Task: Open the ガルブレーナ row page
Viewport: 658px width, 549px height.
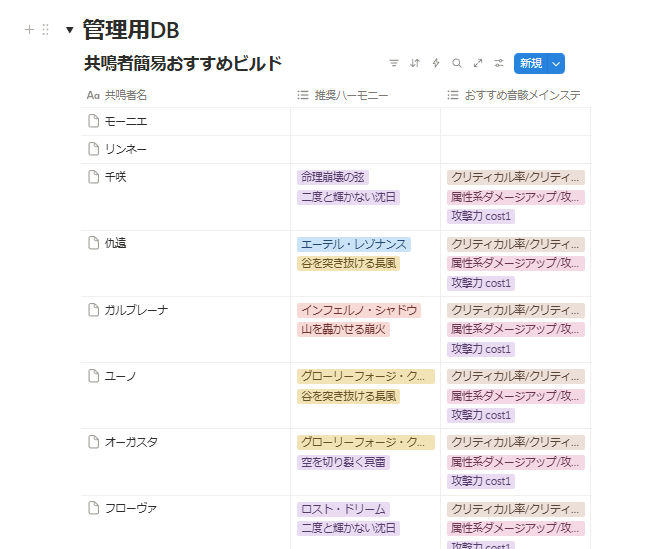Action: click(x=136, y=310)
